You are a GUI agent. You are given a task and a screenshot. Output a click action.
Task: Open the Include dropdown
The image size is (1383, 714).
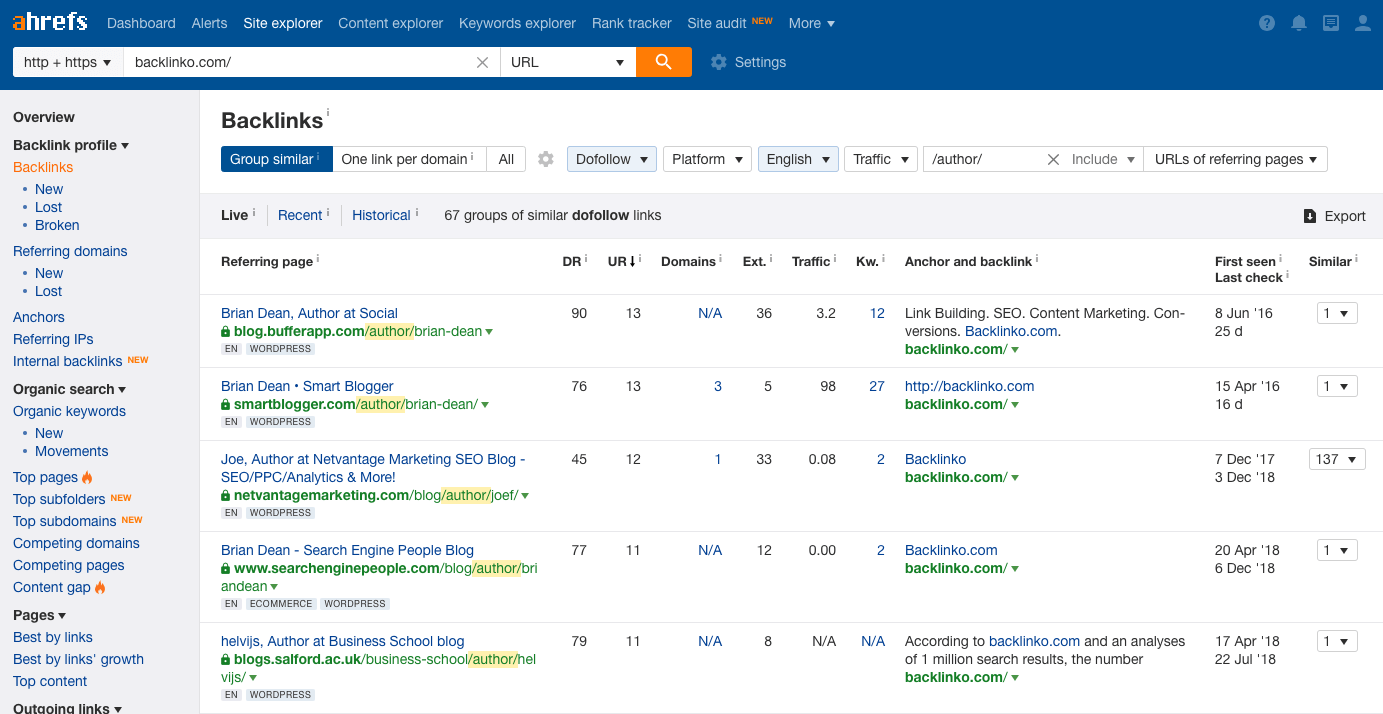1104,159
